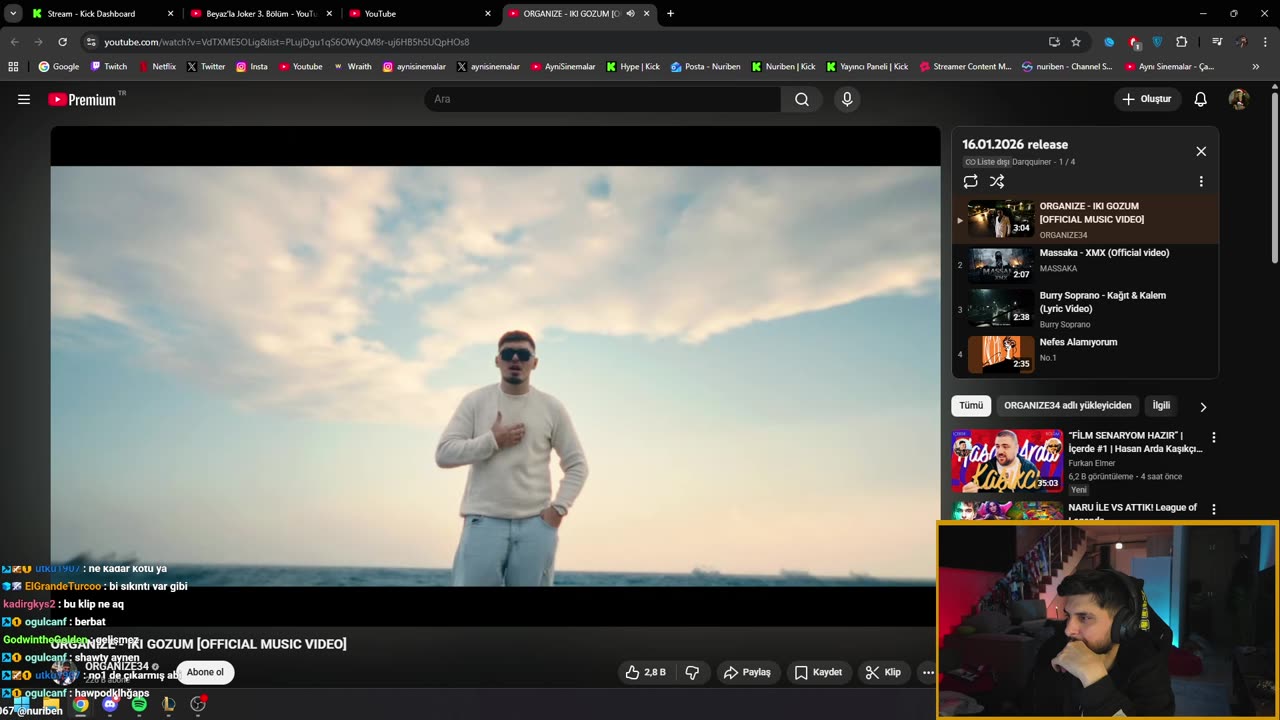The image size is (1280, 720).
Task: Open the ORGANIZE34 channel name link
Action: point(117,666)
